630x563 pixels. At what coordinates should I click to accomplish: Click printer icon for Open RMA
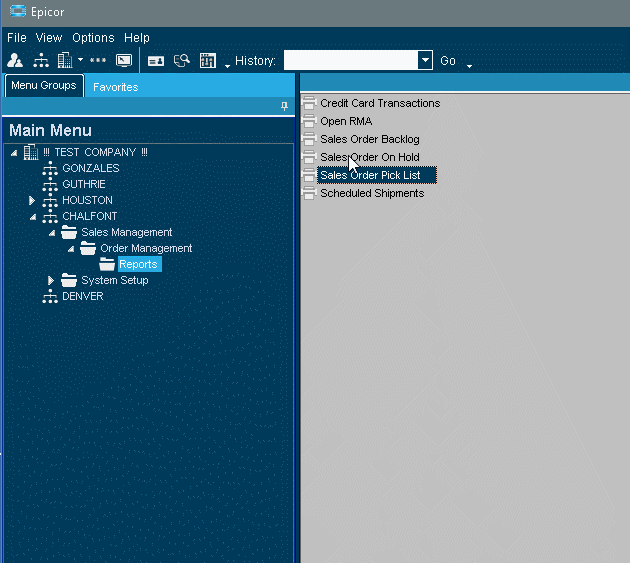coord(309,121)
